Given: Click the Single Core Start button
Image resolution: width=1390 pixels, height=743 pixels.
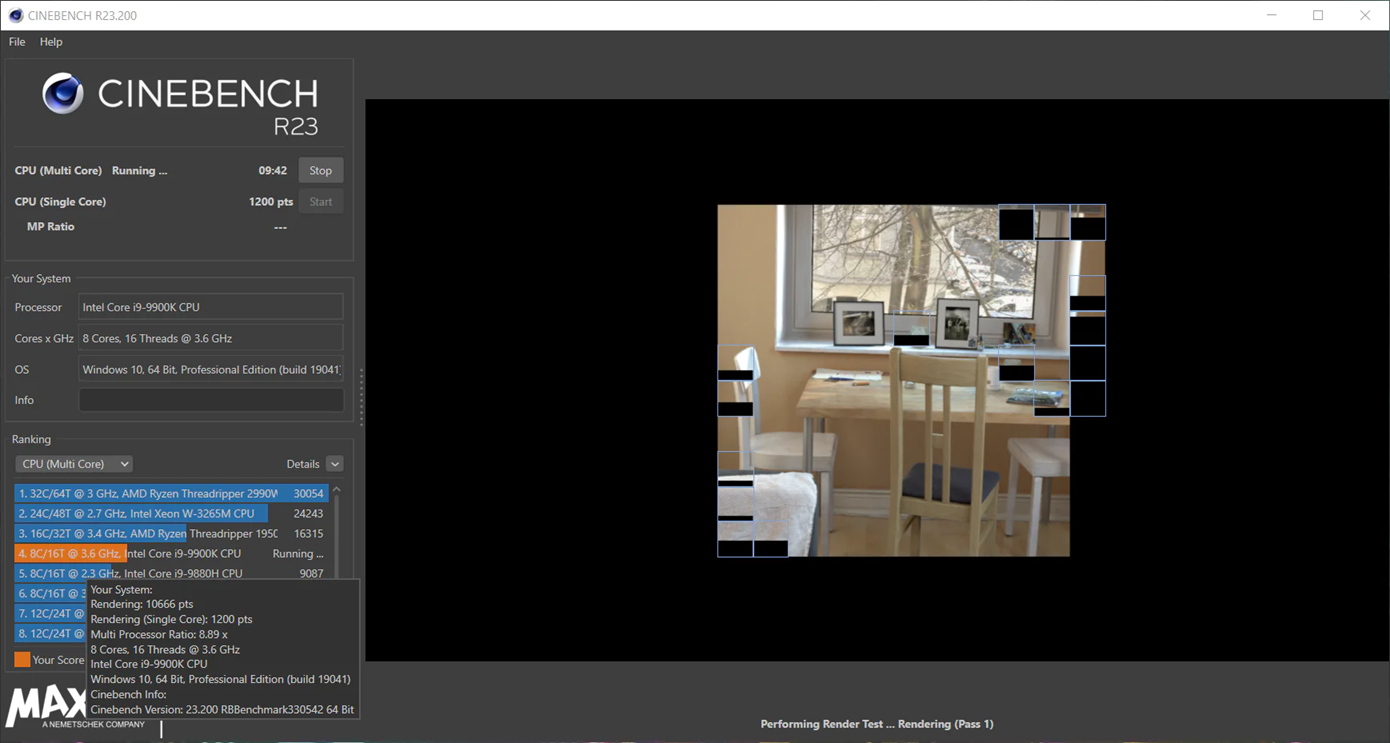Looking at the screenshot, I should click(x=320, y=201).
